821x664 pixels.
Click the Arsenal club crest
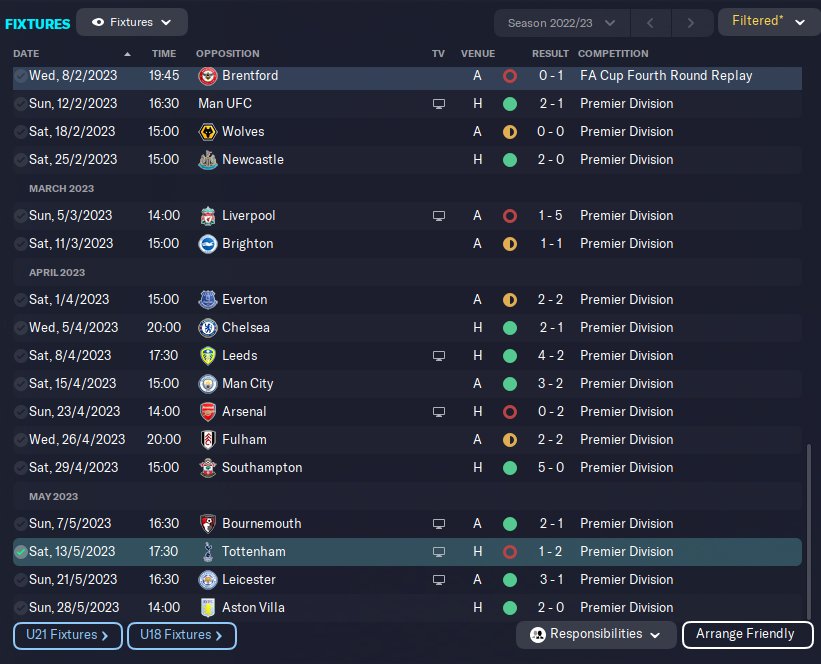(x=209, y=412)
